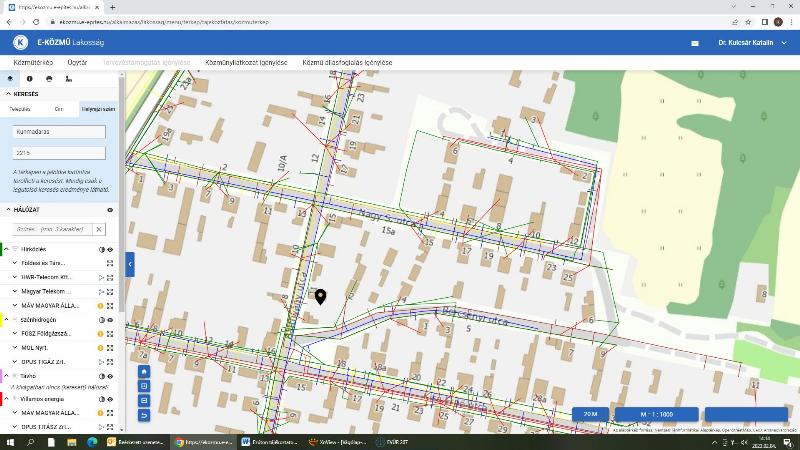Click the home view map button

click(x=144, y=371)
